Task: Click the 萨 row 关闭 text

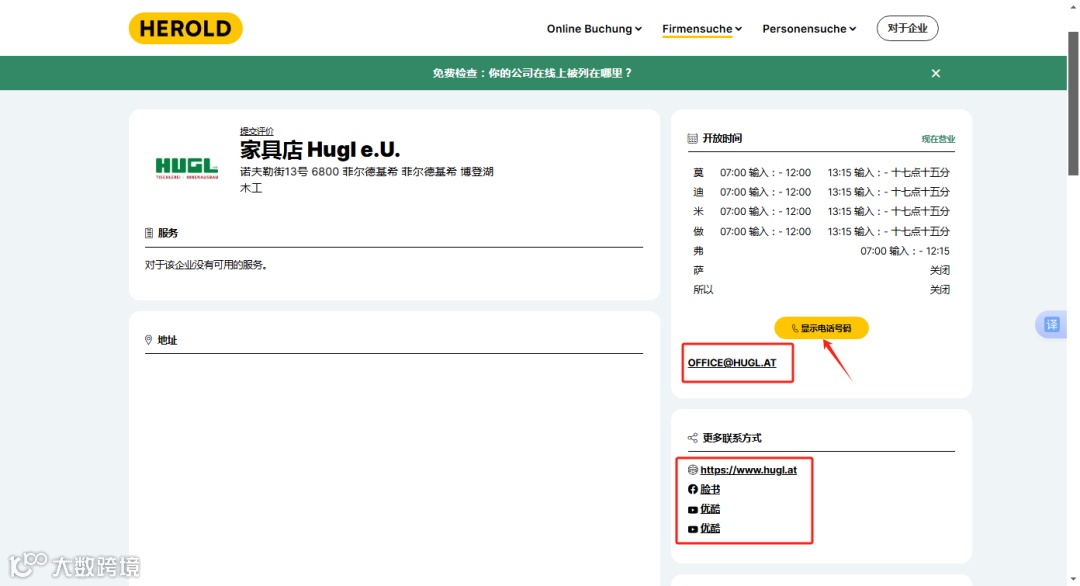Action: coord(939,270)
